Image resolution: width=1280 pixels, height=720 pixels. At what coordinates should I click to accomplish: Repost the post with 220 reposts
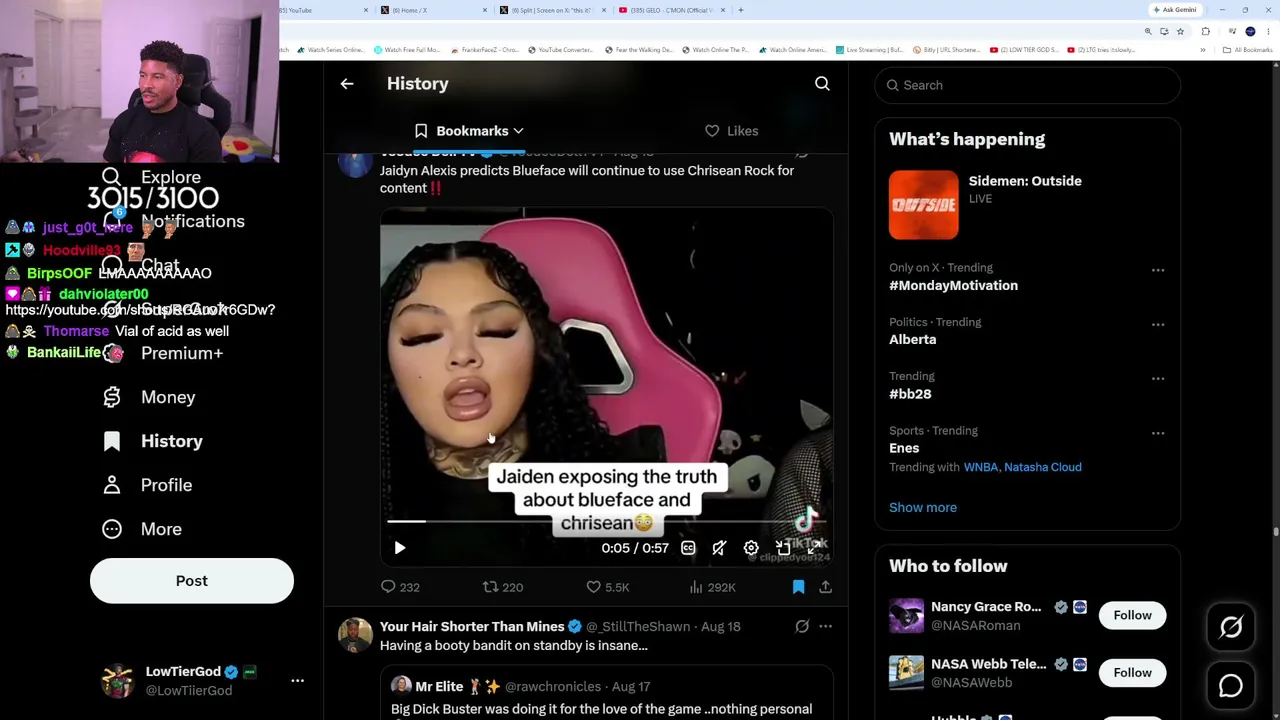pyautogui.click(x=503, y=587)
